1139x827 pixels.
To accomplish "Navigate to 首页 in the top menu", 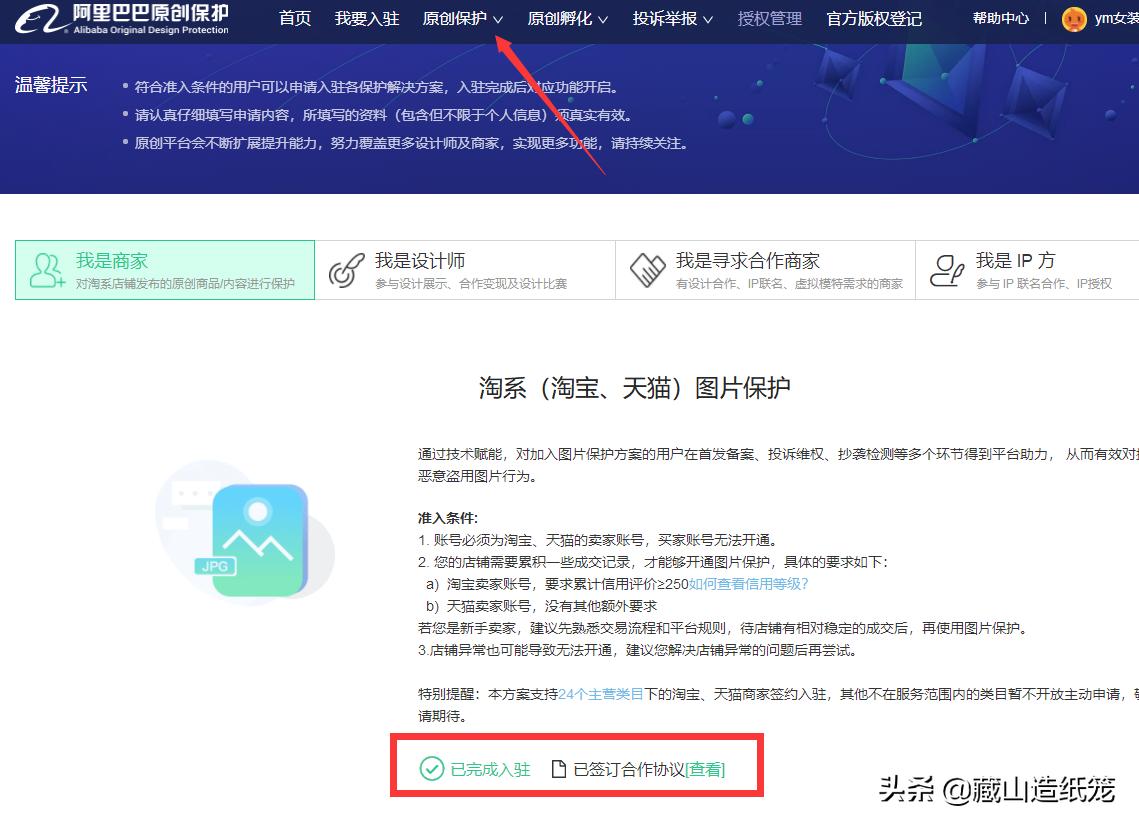I will (x=294, y=18).
